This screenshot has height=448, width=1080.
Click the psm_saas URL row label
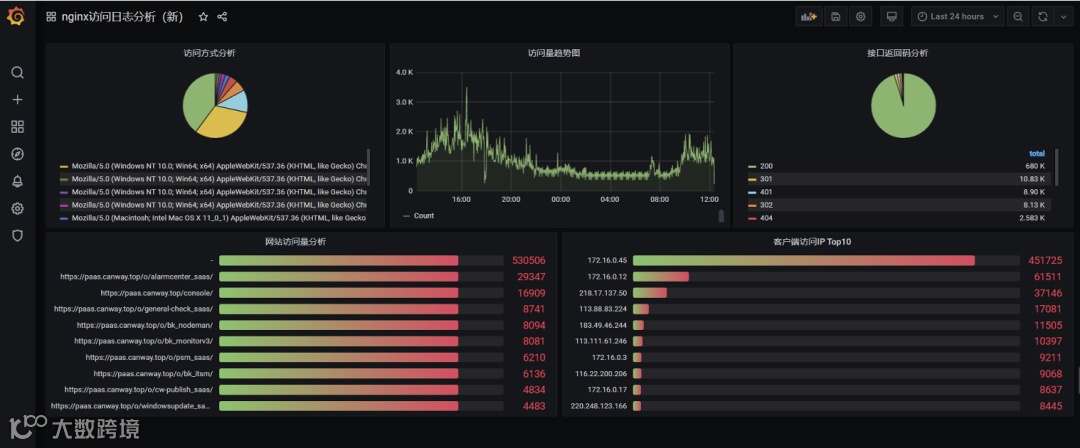[149, 357]
